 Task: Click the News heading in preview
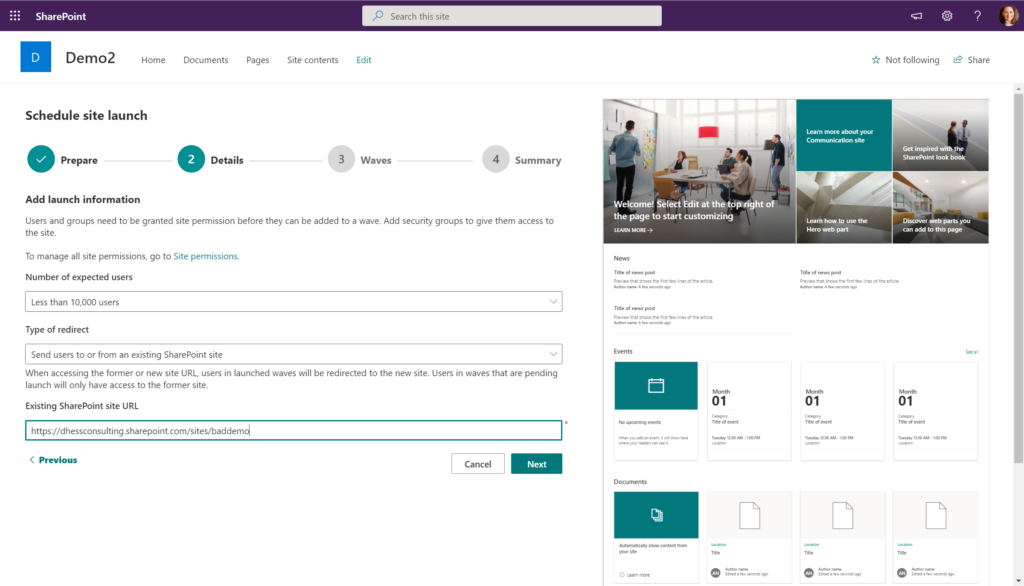(622, 259)
